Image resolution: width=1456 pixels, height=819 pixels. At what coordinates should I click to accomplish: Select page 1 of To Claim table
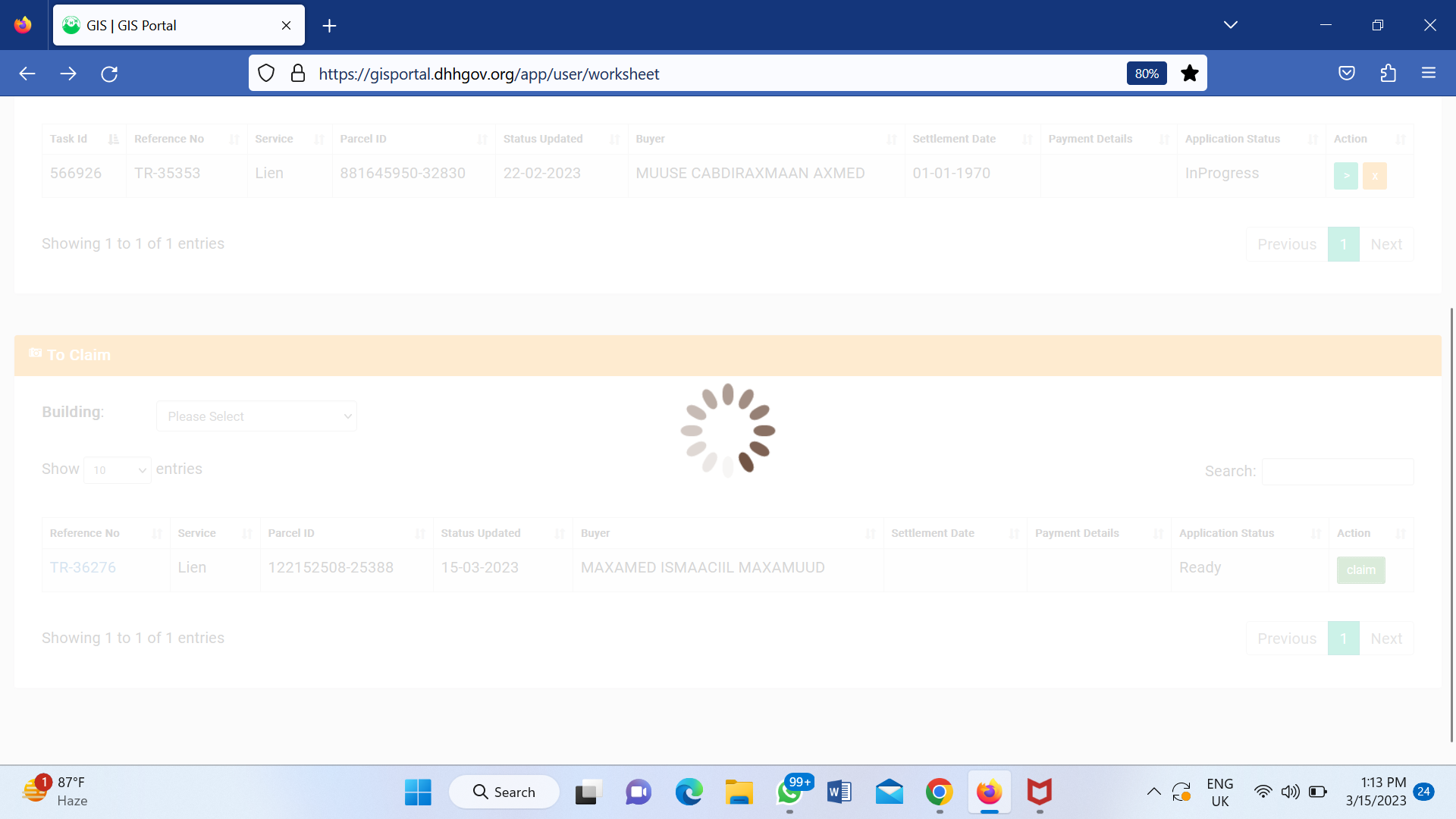click(1344, 639)
